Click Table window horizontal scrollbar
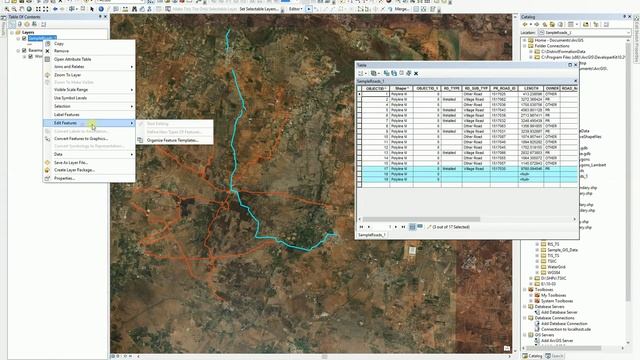This screenshot has width=640, height=360. (x=421, y=219)
